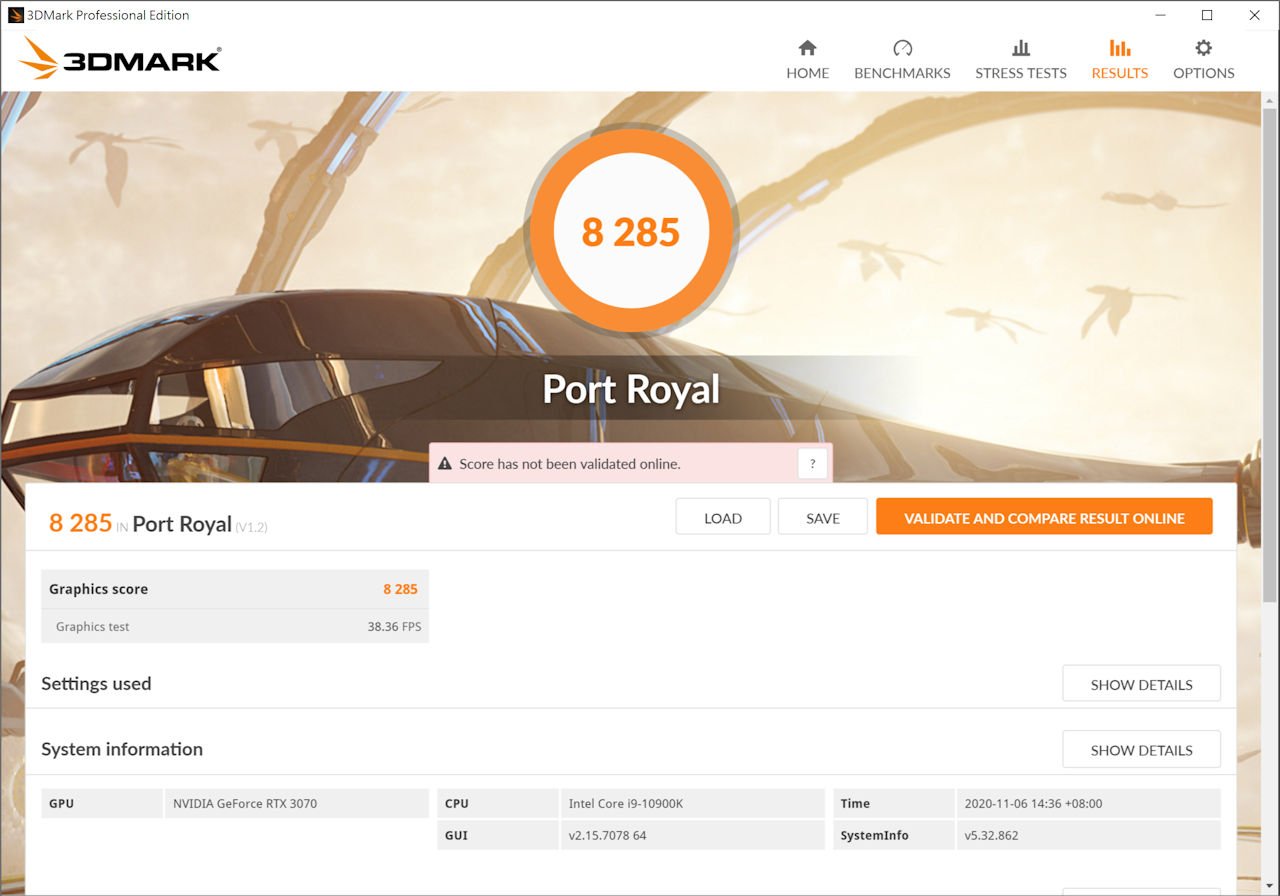Image resolution: width=1280 pixels, height=896 pixels.
Task: Click the 'GPU' label cell
Action: pyautogui.click(x=101, y=803)
